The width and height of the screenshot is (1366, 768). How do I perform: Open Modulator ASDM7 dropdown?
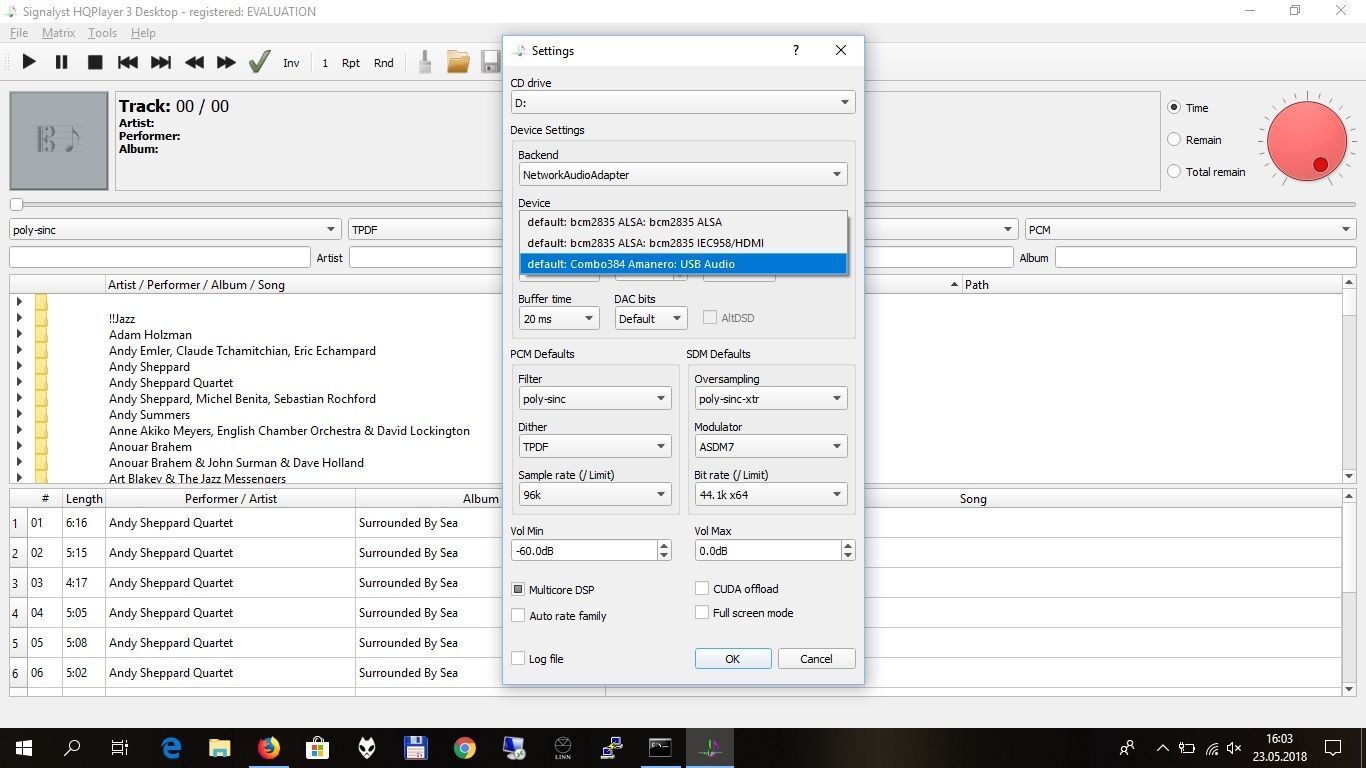[x=770, y=446]
